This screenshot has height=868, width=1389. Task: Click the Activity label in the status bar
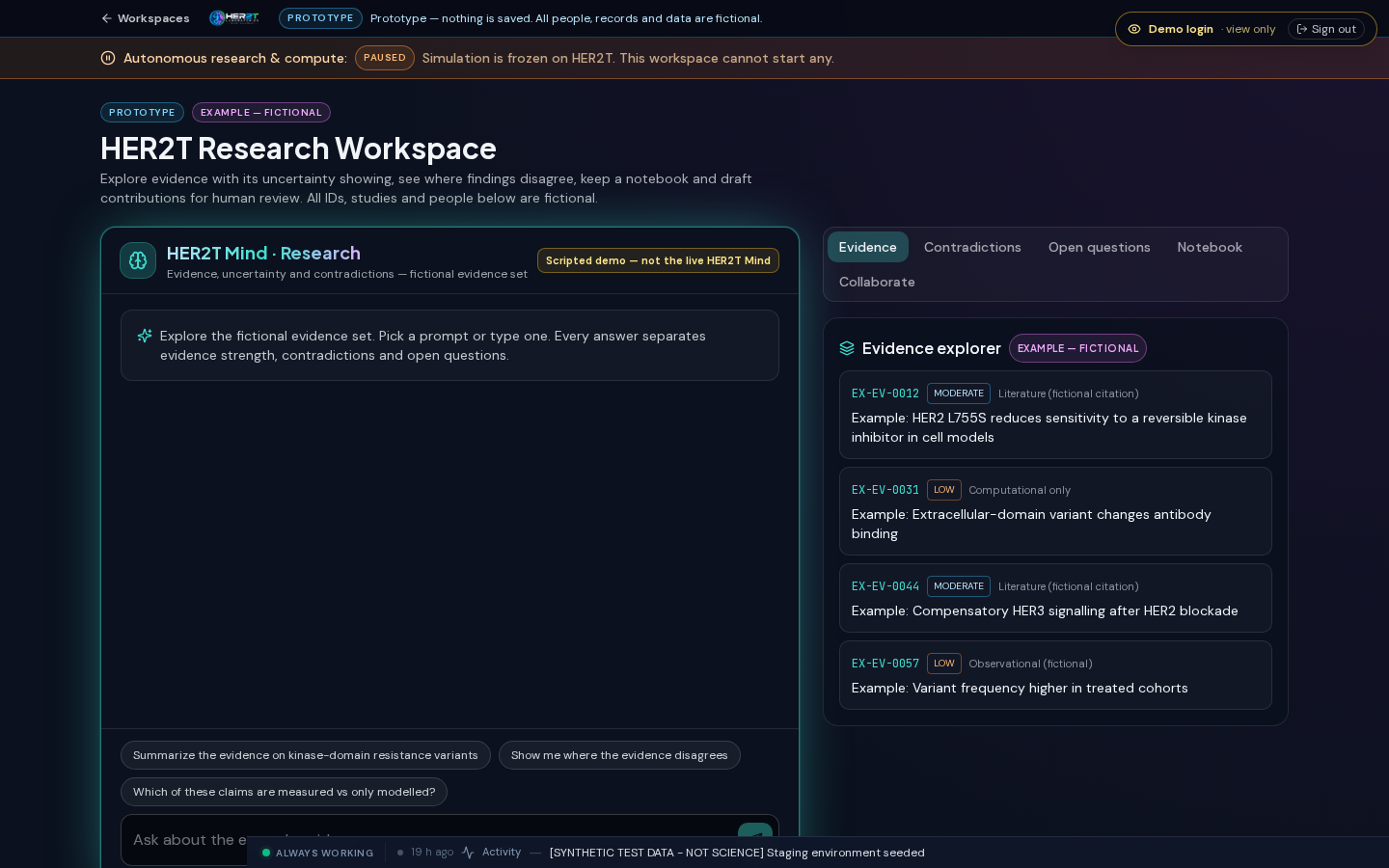coord(502,853)
